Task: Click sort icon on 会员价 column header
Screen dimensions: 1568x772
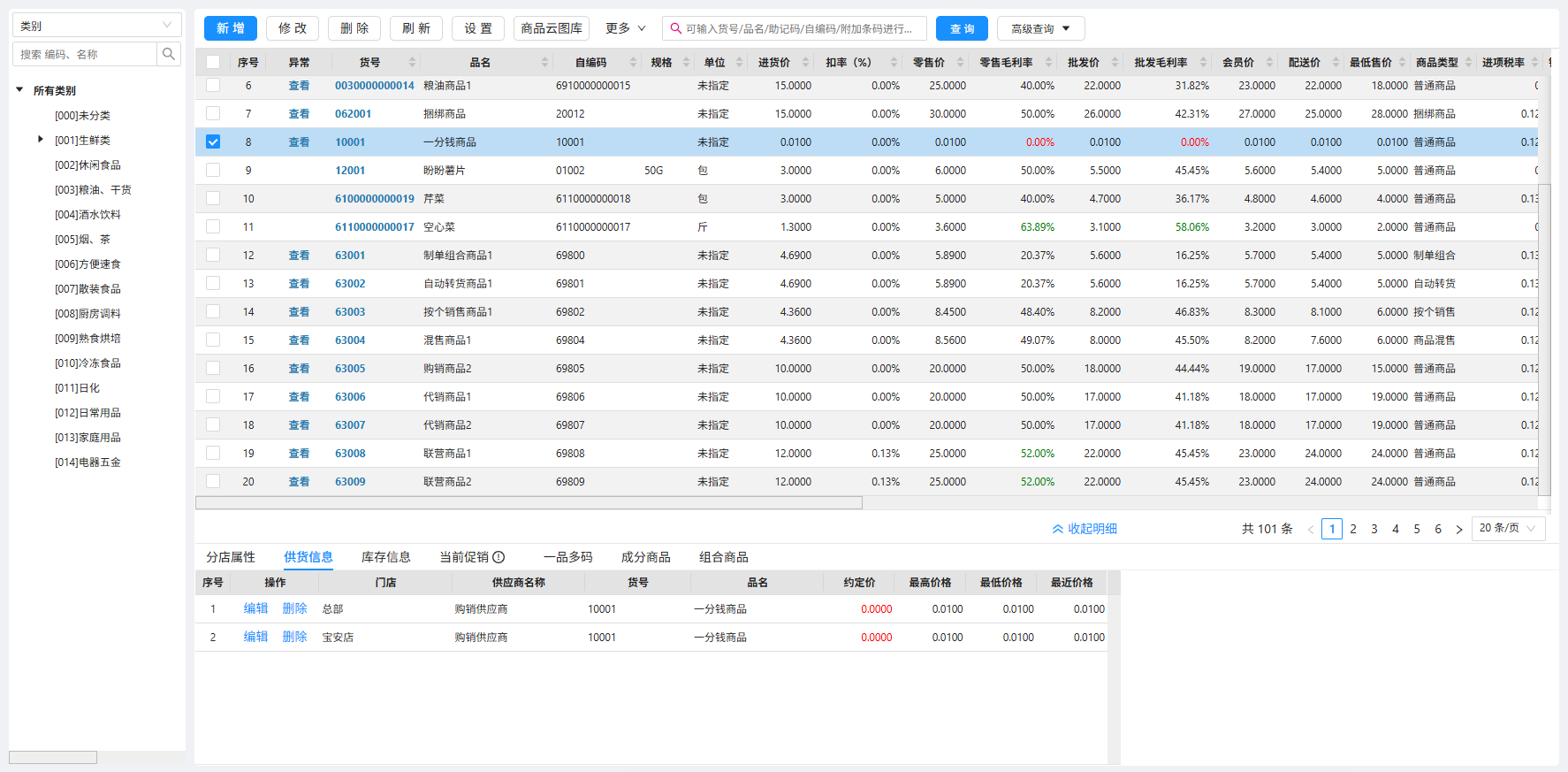Action: click(x=1269, y=62)
